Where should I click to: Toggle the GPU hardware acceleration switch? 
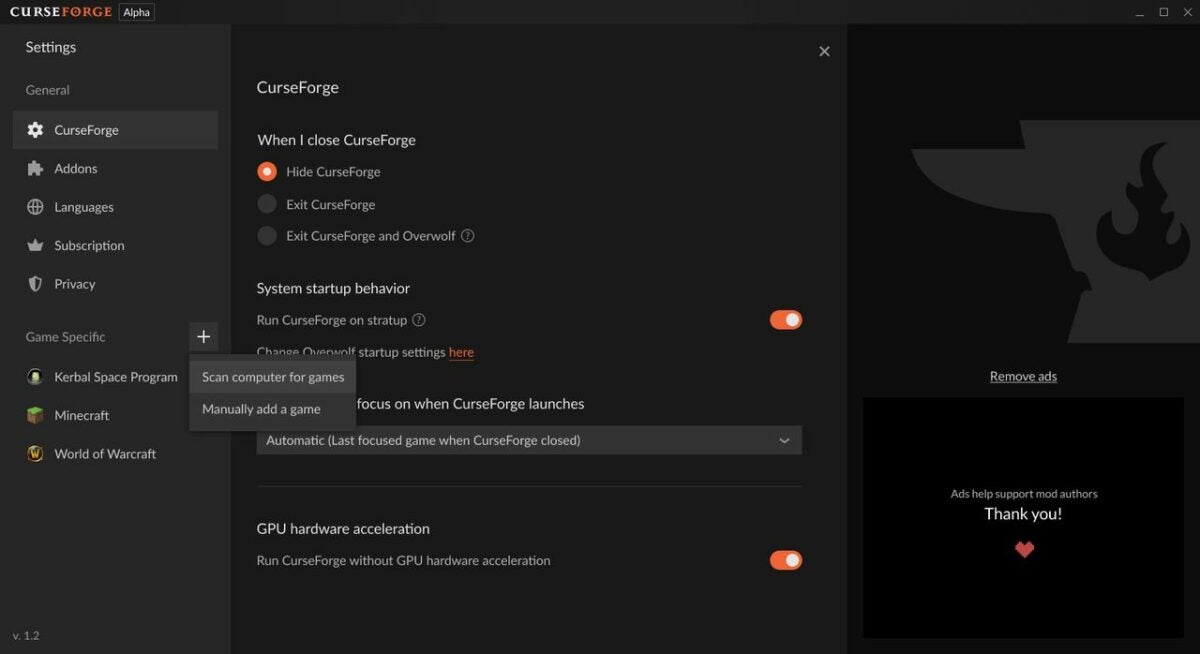(786, 560)
